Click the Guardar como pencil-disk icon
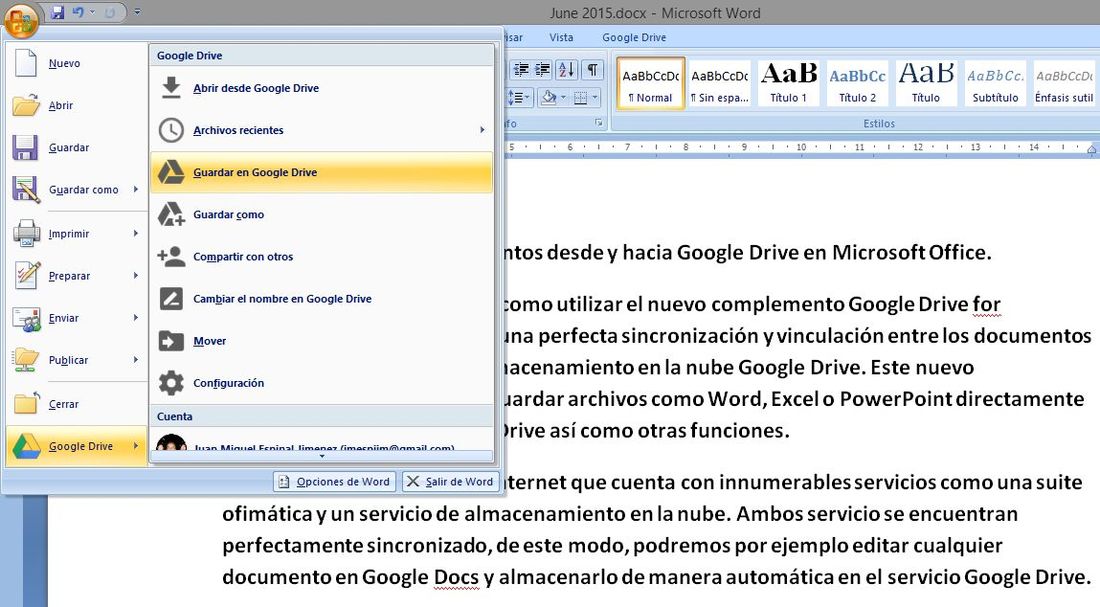The width and height of the screenshot is (1100, 607). coord(26,189)
